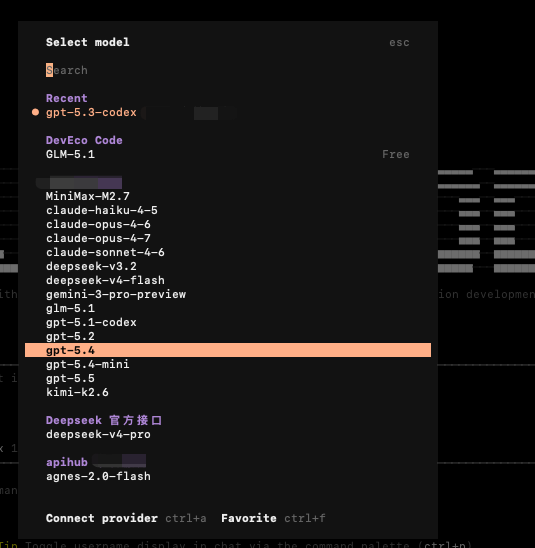Pick deepseek-v3.2 model

point(91,266)
